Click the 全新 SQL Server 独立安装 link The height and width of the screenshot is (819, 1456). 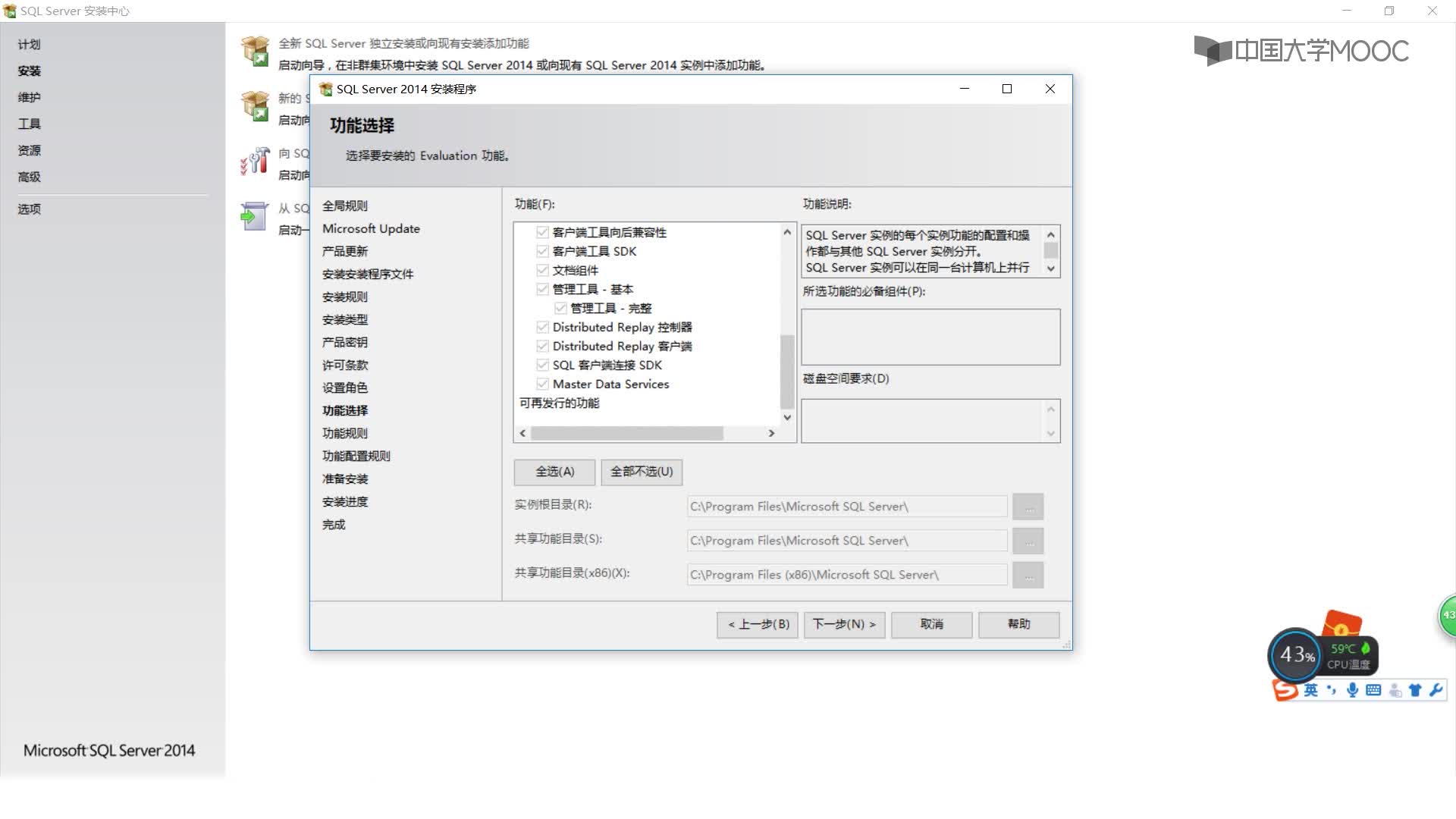[403, 43]
